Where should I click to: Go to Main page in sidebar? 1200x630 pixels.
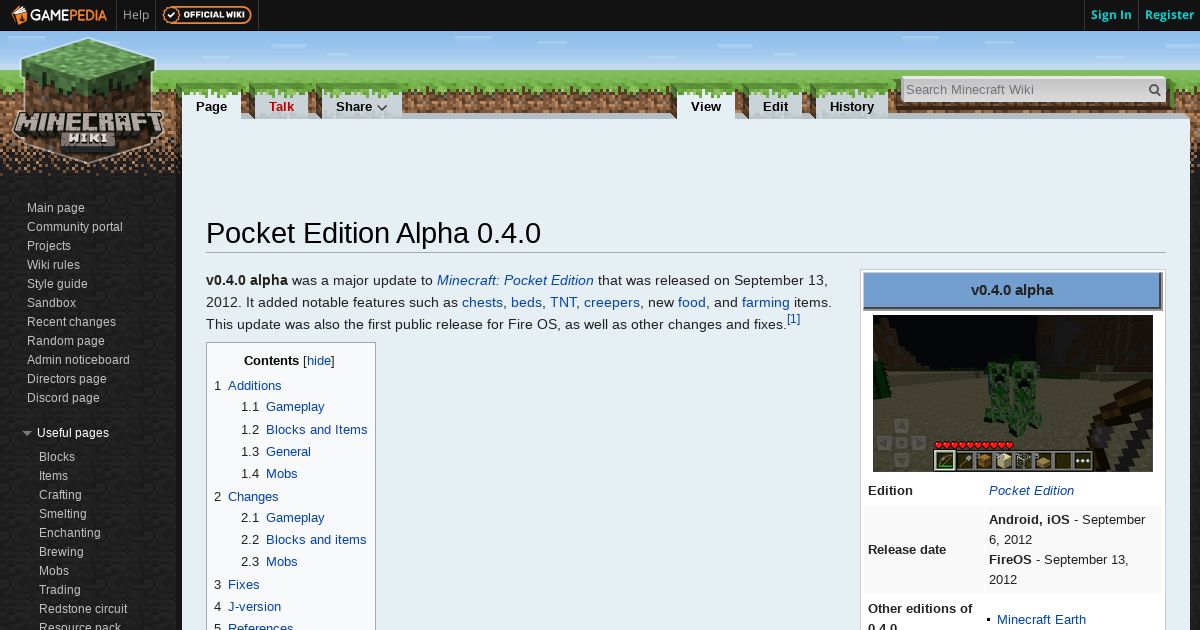click(56, 208)
